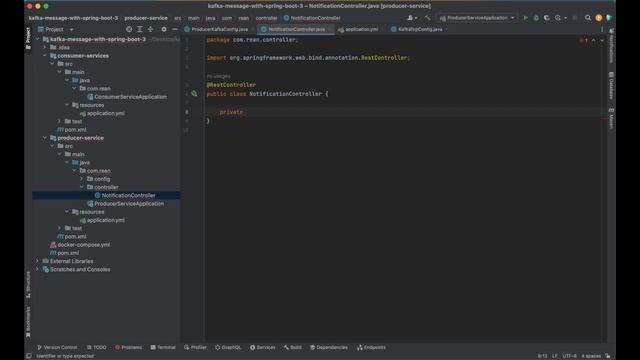Toggle the Structure side tool window
This screenshot has height=360, width=640.
[x=28, y=284]
